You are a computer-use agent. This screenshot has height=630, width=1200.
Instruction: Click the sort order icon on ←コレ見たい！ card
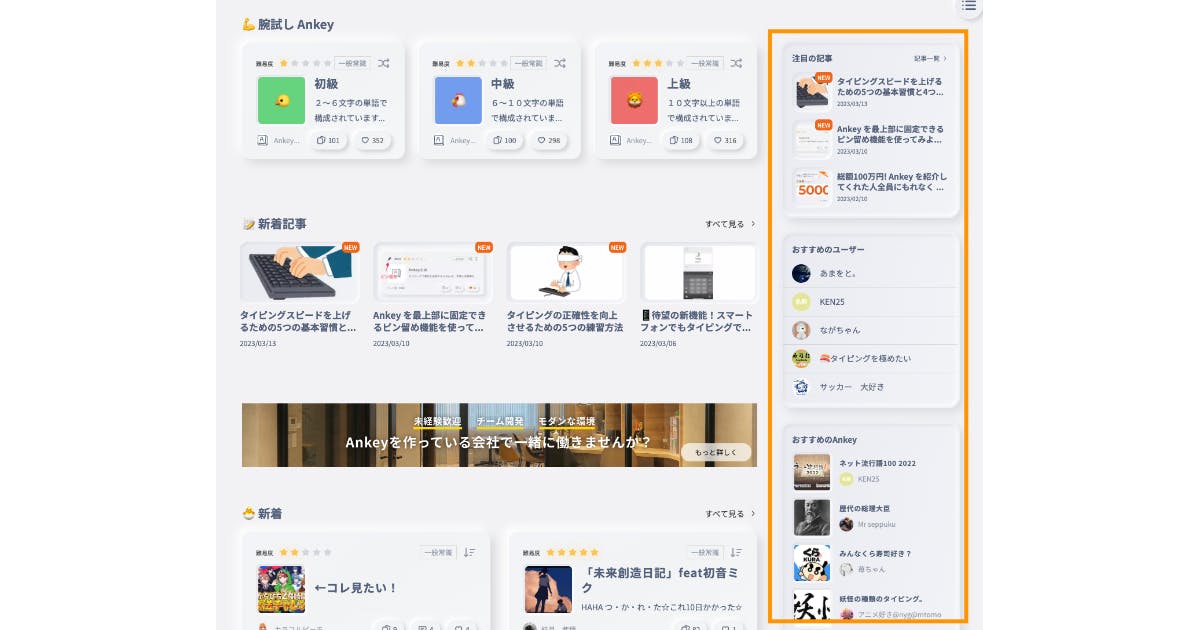(x=469, y=552)
